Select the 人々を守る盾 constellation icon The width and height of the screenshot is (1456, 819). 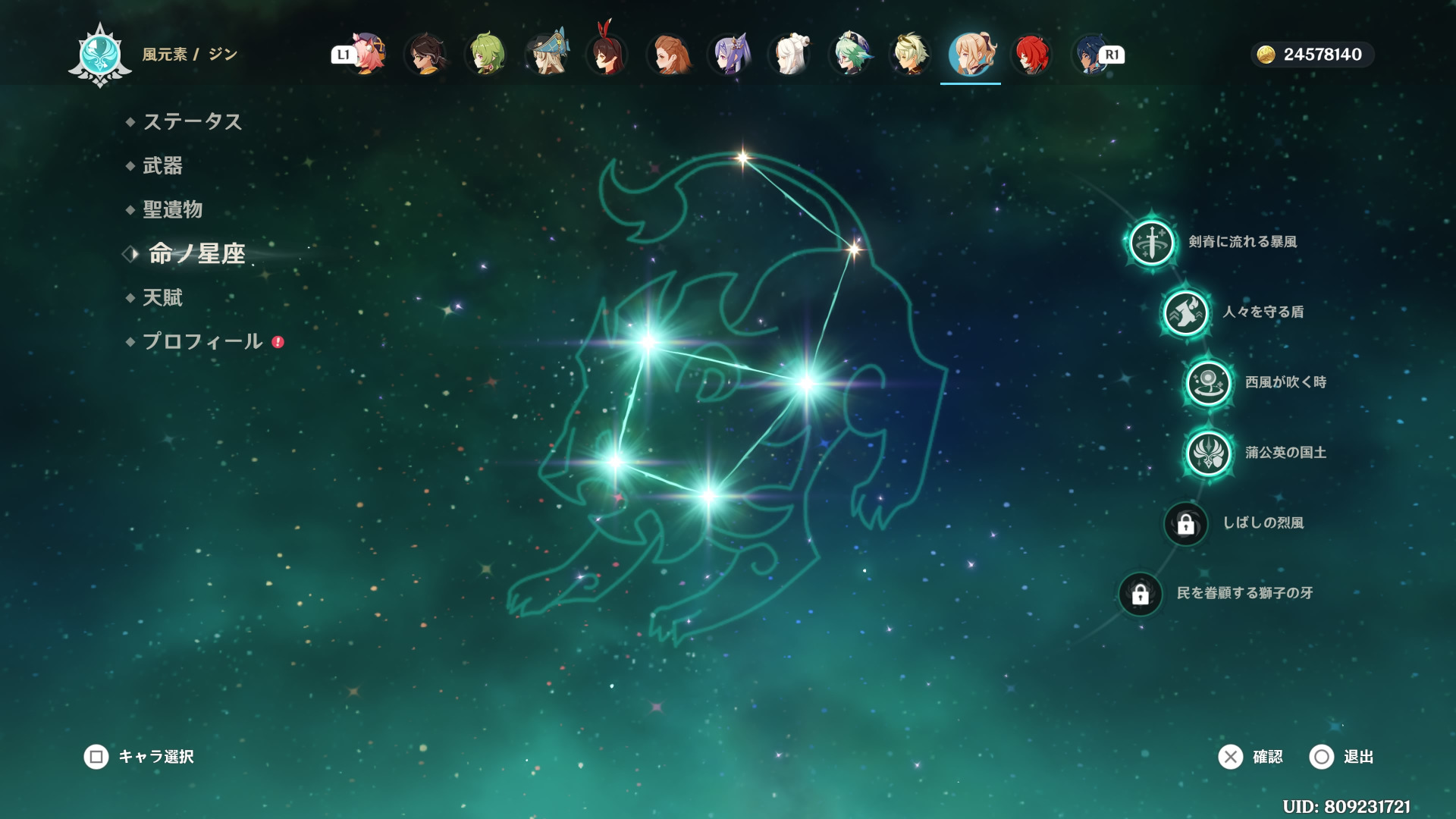click(1185, 312)
